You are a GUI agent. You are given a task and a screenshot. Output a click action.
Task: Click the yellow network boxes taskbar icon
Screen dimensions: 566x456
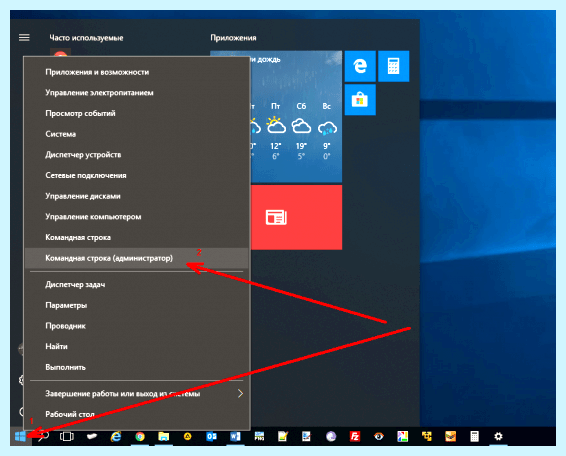(427, 437)
